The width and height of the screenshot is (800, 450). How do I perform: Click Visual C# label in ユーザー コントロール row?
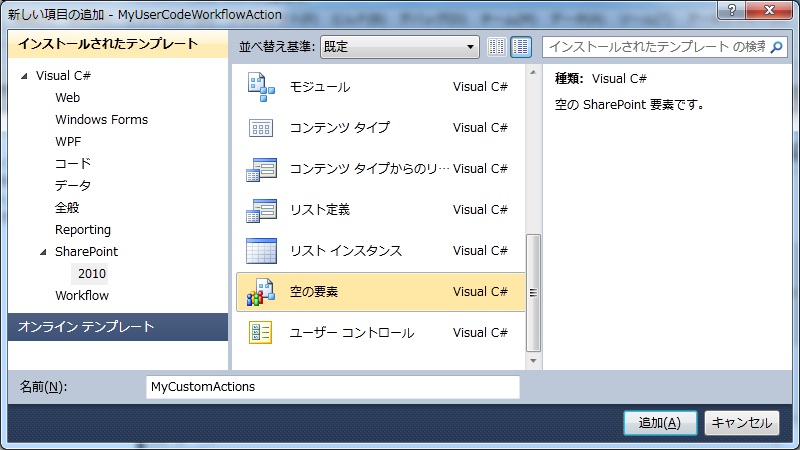point(480,333)
